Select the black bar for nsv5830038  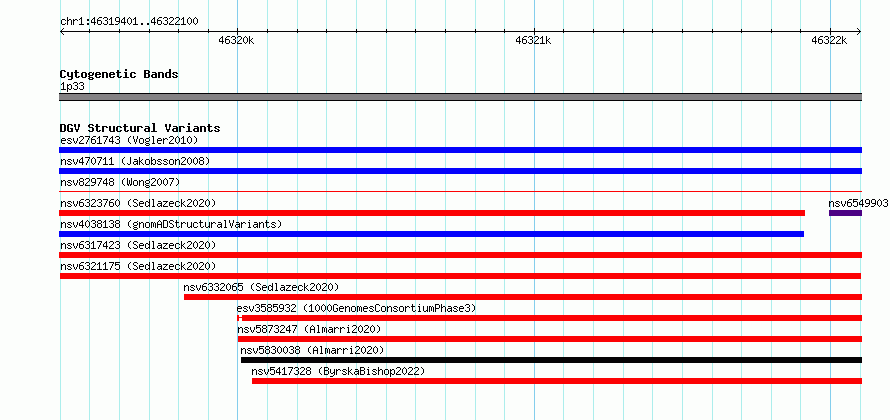(551, 360)
